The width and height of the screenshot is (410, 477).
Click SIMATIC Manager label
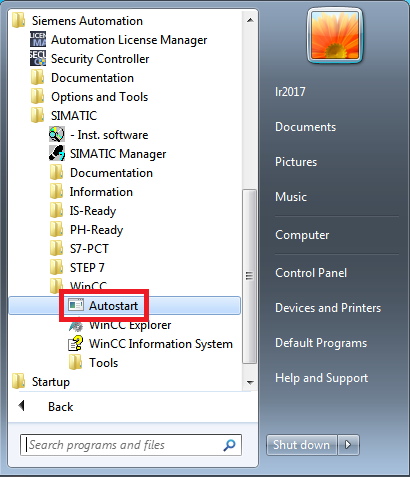(118, 154)
